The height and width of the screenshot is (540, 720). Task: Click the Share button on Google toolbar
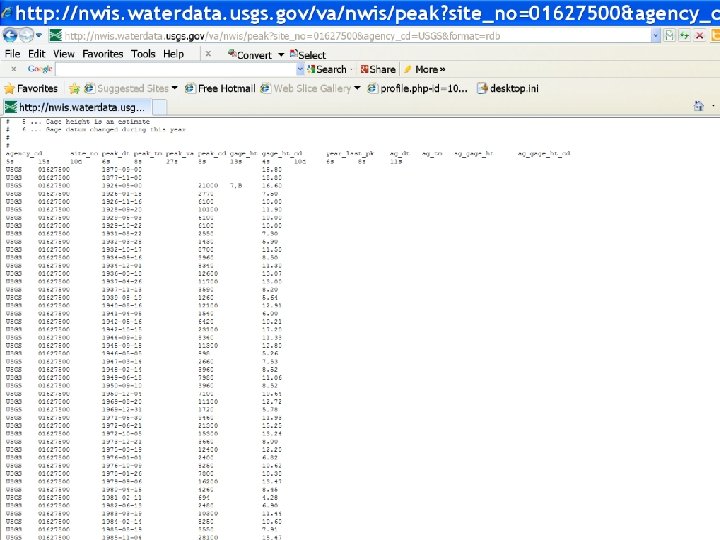tap(378, 69)
